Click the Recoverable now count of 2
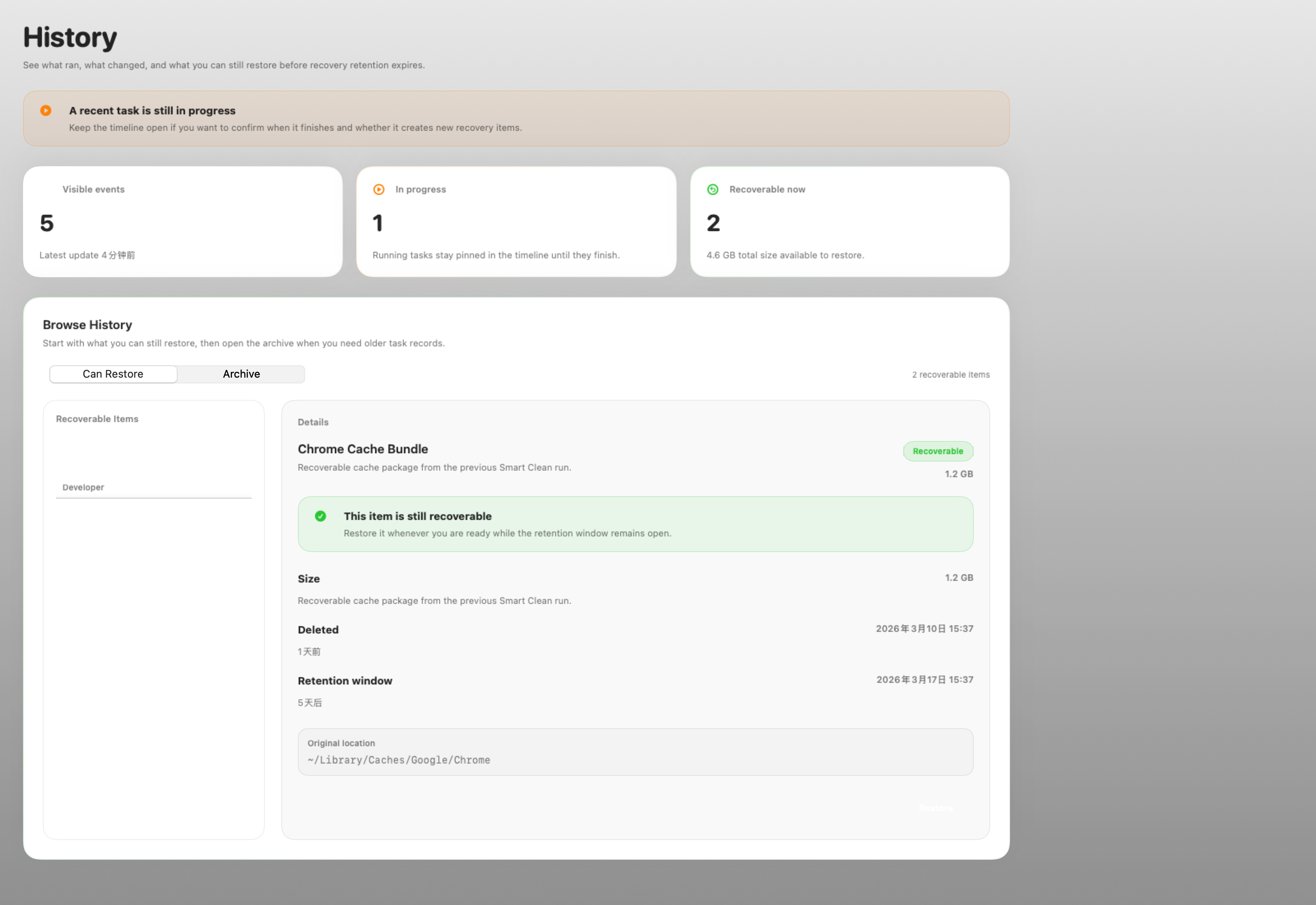This screenshot has width=1316, height=905. tap(713, 223)
